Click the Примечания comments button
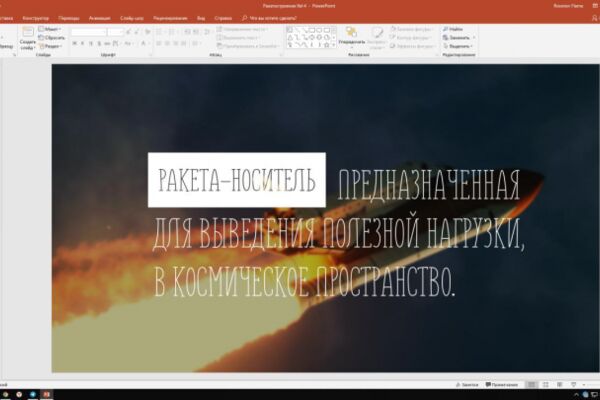 502,384
